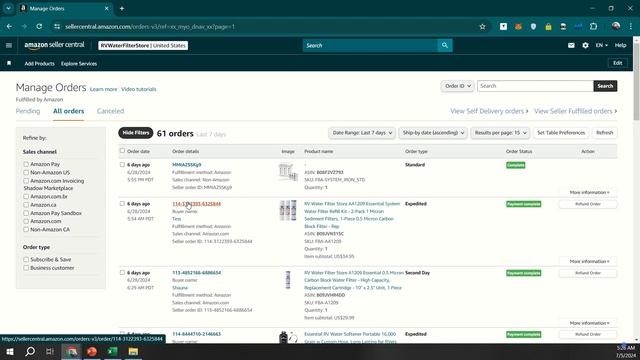The height and width of the screenshot is (360, 640).
Task: Open View Seller Fulfilled orders link
Action: (x=576, y=111)
